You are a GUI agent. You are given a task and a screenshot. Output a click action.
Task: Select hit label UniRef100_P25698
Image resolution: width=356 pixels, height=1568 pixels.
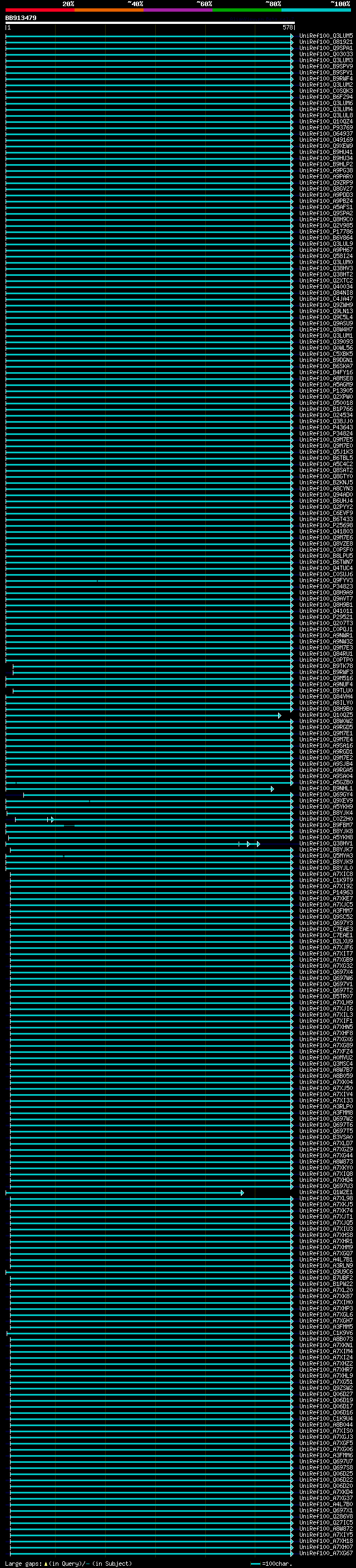click(x=325, y=525)
